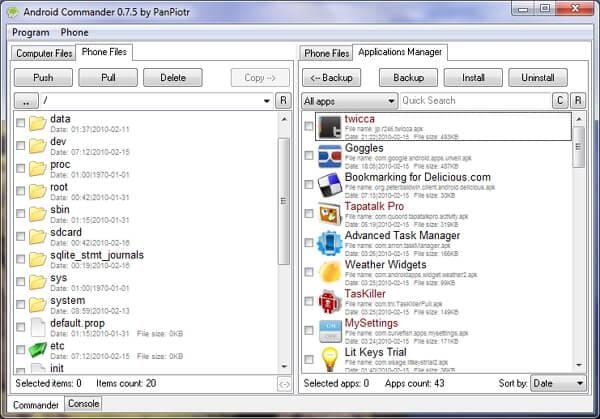Tick the Goggles app checkbox
Image resolution: width=600 pixels, height=419 pixels.
308,155
